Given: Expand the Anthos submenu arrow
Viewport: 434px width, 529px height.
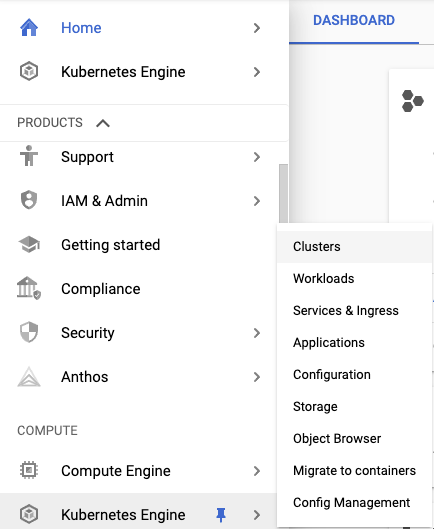Looking at the screenshot, I should 257,377.
